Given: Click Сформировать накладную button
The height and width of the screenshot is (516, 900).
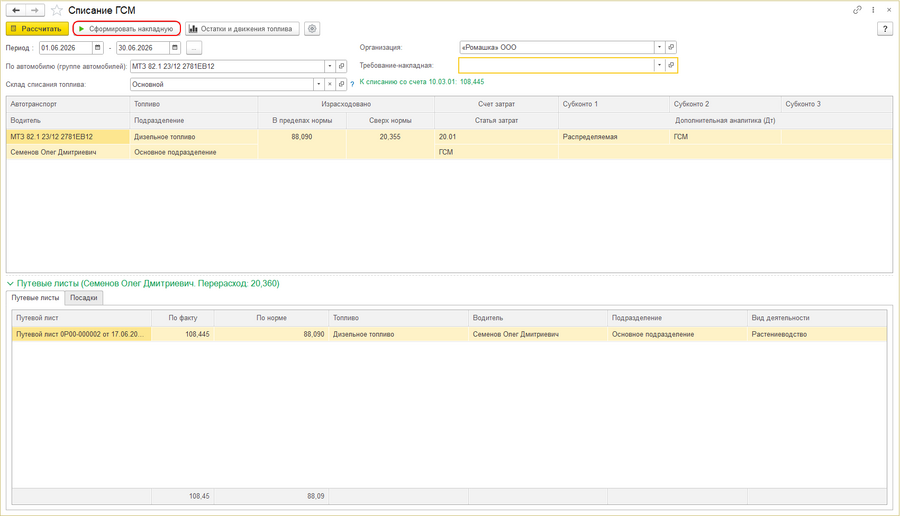Looking at the screenshot, I should [x=127, y=29].
